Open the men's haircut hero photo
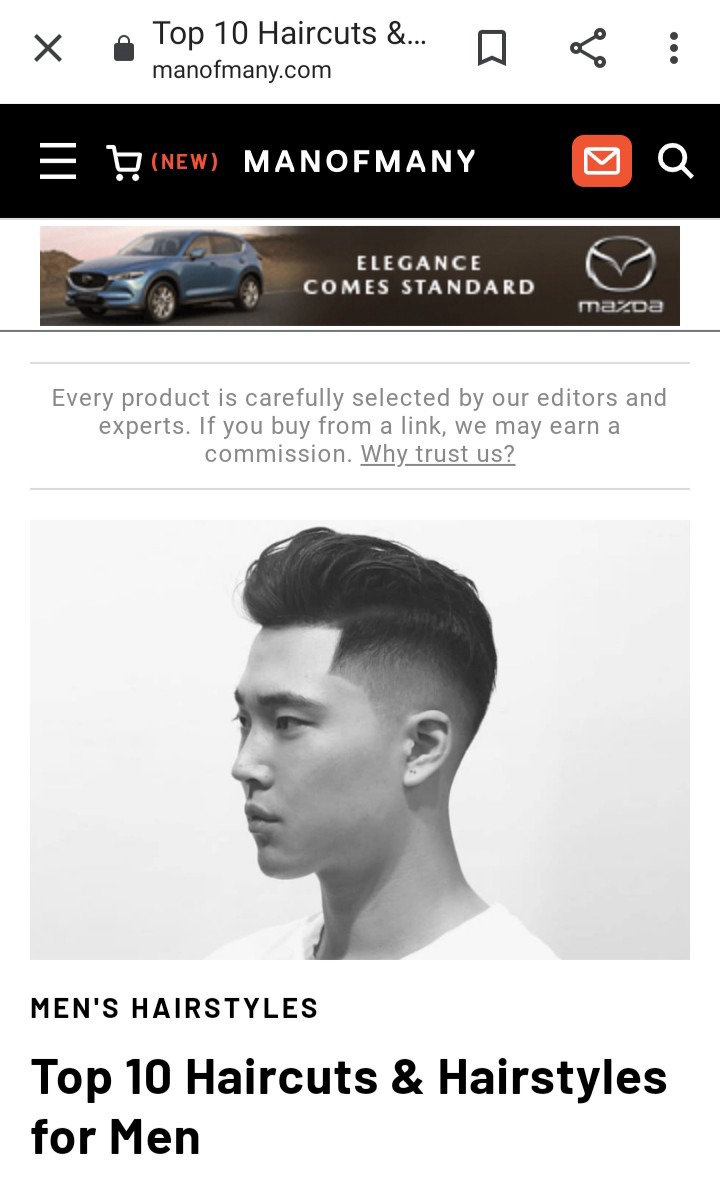The height and width of the screenshot is (1188, 720). 360,739
